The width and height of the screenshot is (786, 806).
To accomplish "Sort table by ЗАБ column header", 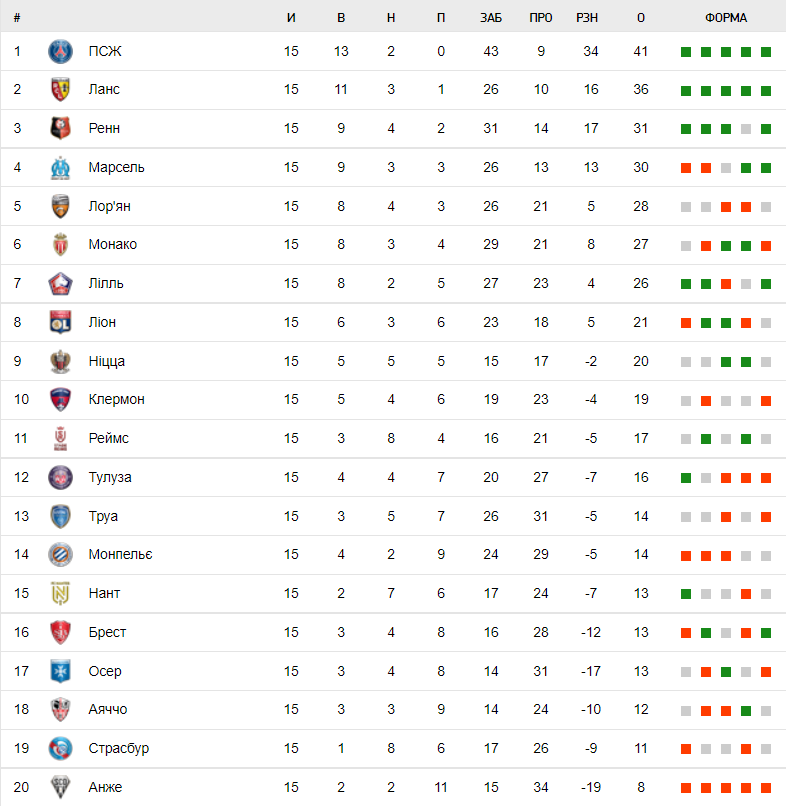I will pos(491,17).
